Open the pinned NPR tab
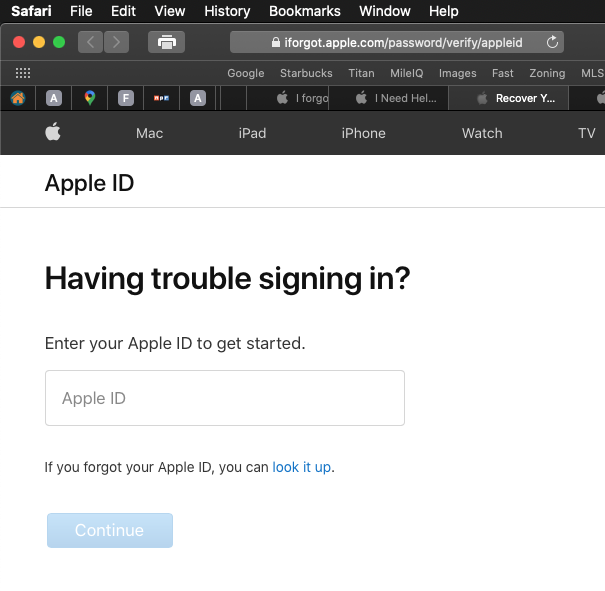 [x=161, y=98]
